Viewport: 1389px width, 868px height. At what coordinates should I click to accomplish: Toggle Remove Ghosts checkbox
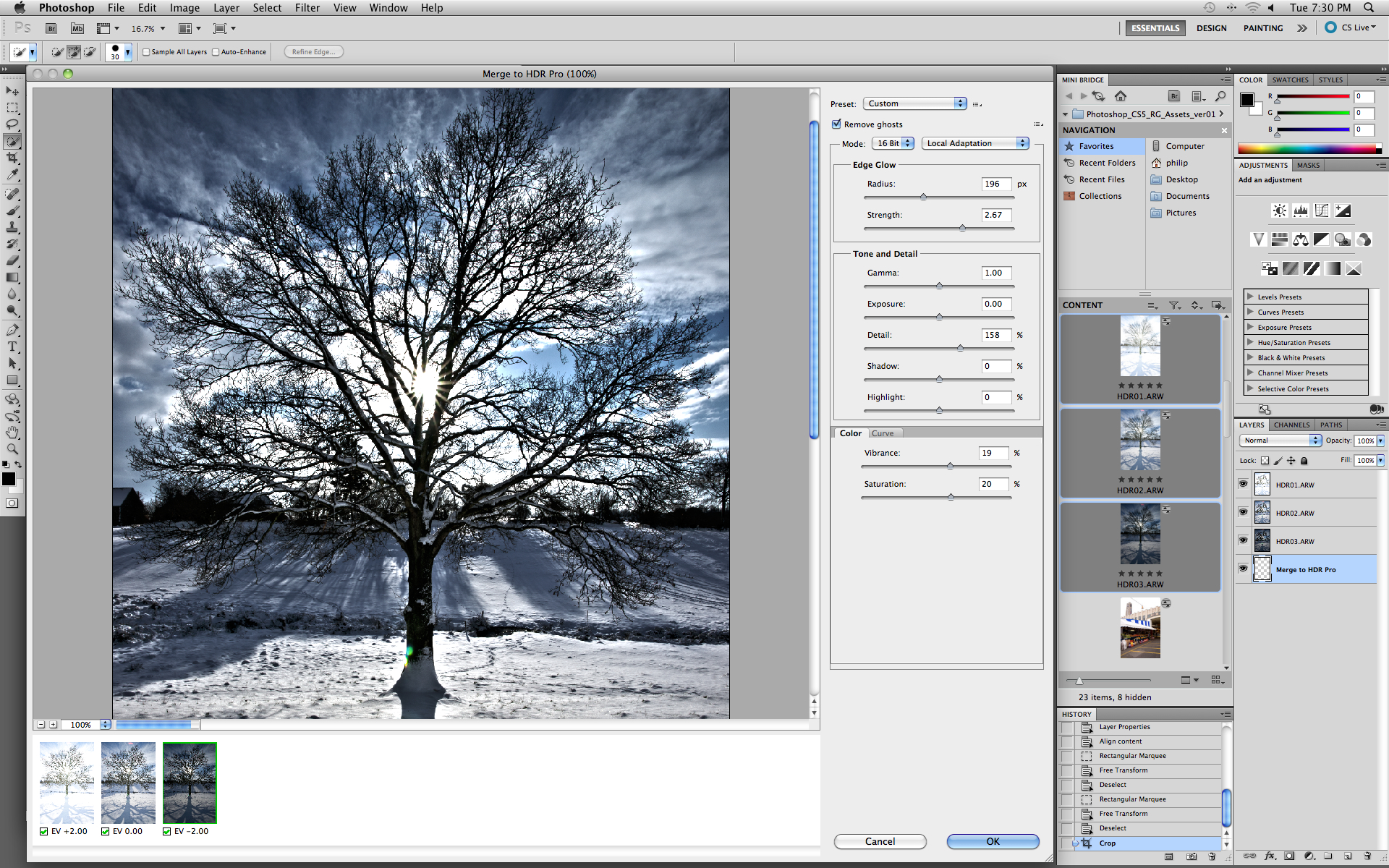click(x=838, y=123)
